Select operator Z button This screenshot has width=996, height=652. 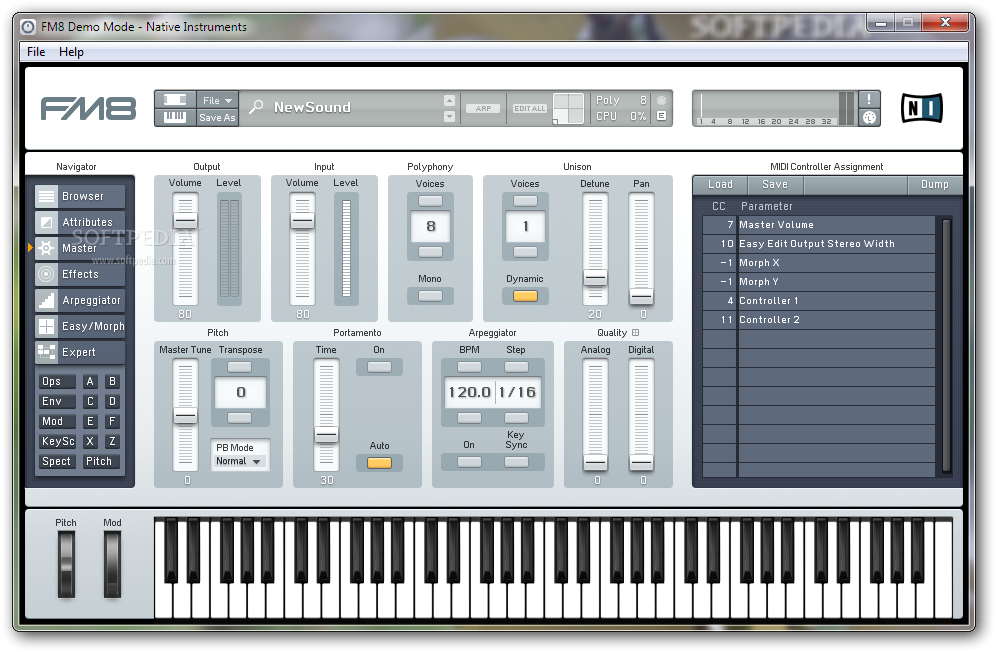(x=112, y=441)
